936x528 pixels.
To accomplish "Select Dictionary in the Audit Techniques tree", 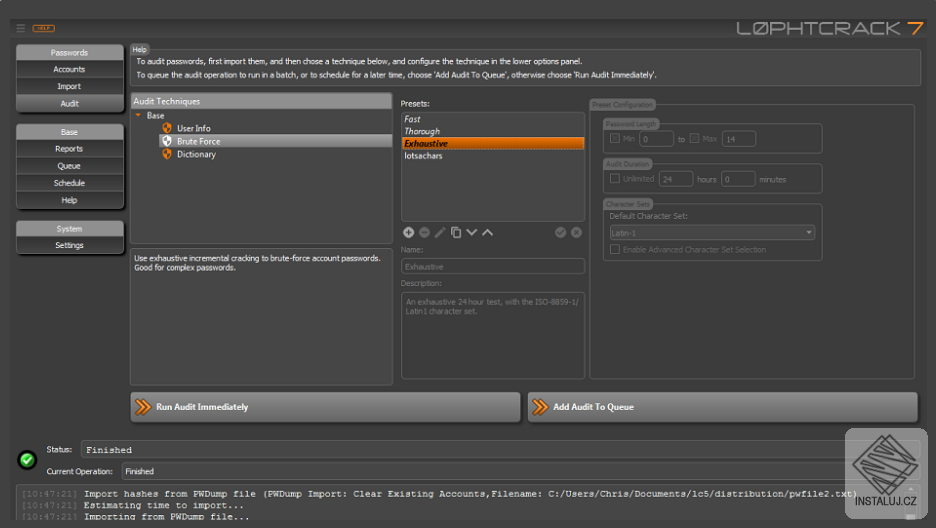I will (x=196, y=155).
